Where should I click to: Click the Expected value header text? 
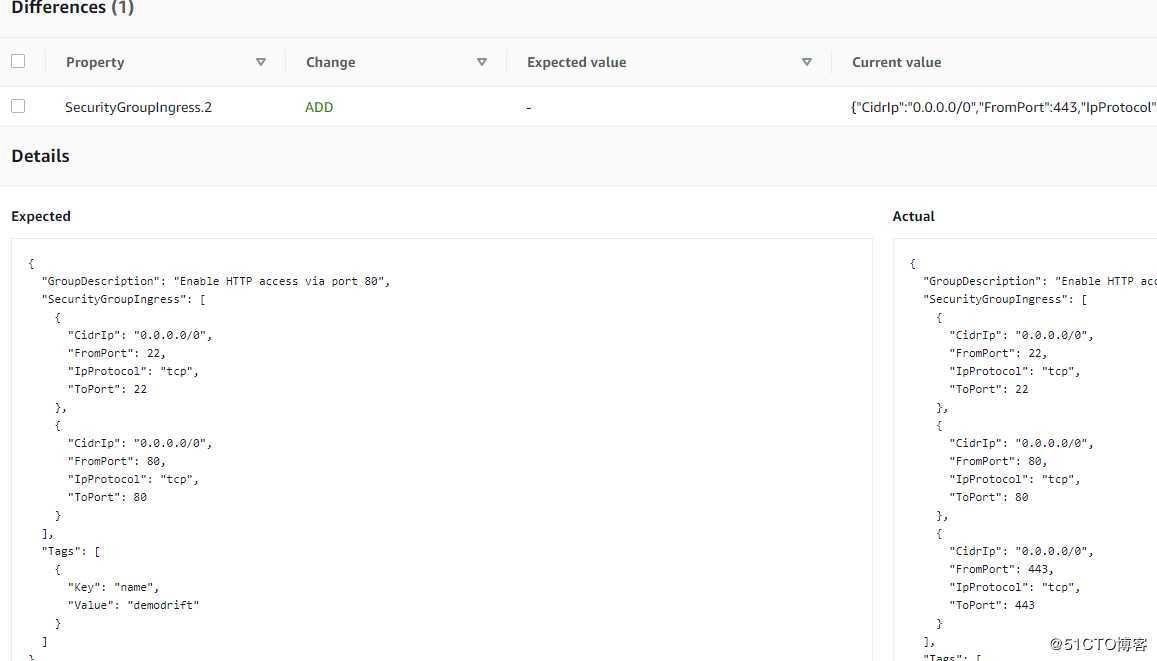576,62
